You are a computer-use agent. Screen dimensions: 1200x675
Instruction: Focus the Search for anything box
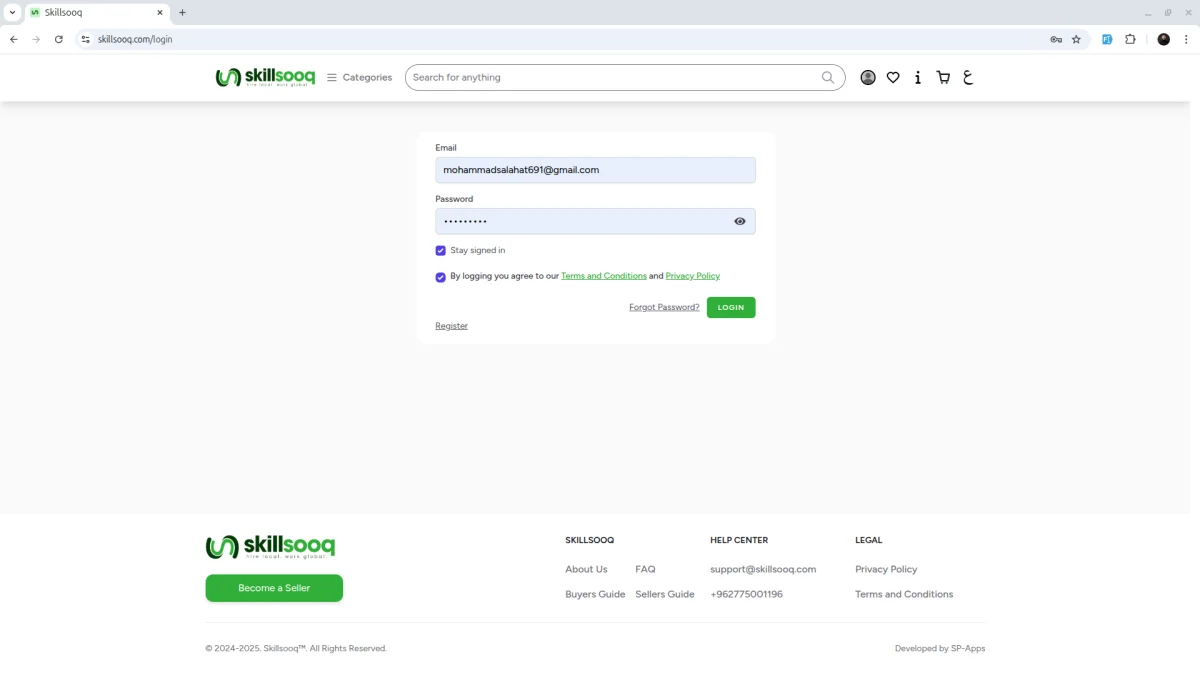625,77
